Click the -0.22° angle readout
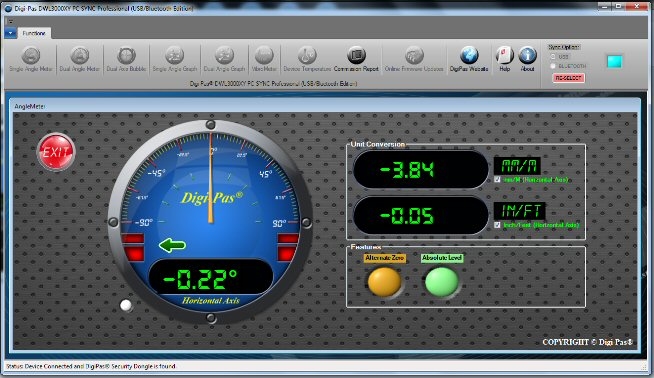654x378 pixels. point(211,277)
